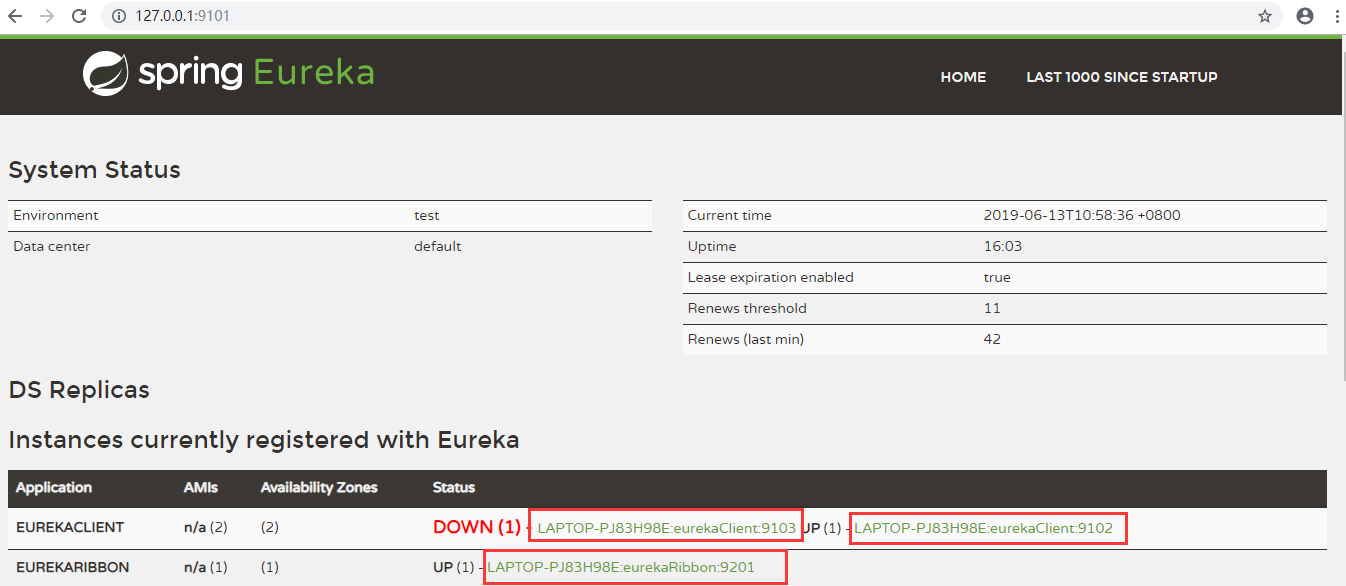Select the data center value default
This screenshot has width=1346, height=586.
point(438,246)
